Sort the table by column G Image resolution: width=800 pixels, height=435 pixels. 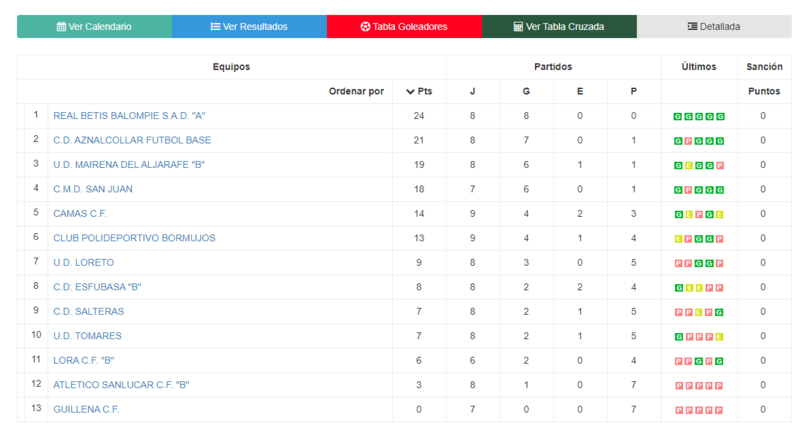point(526,91)
